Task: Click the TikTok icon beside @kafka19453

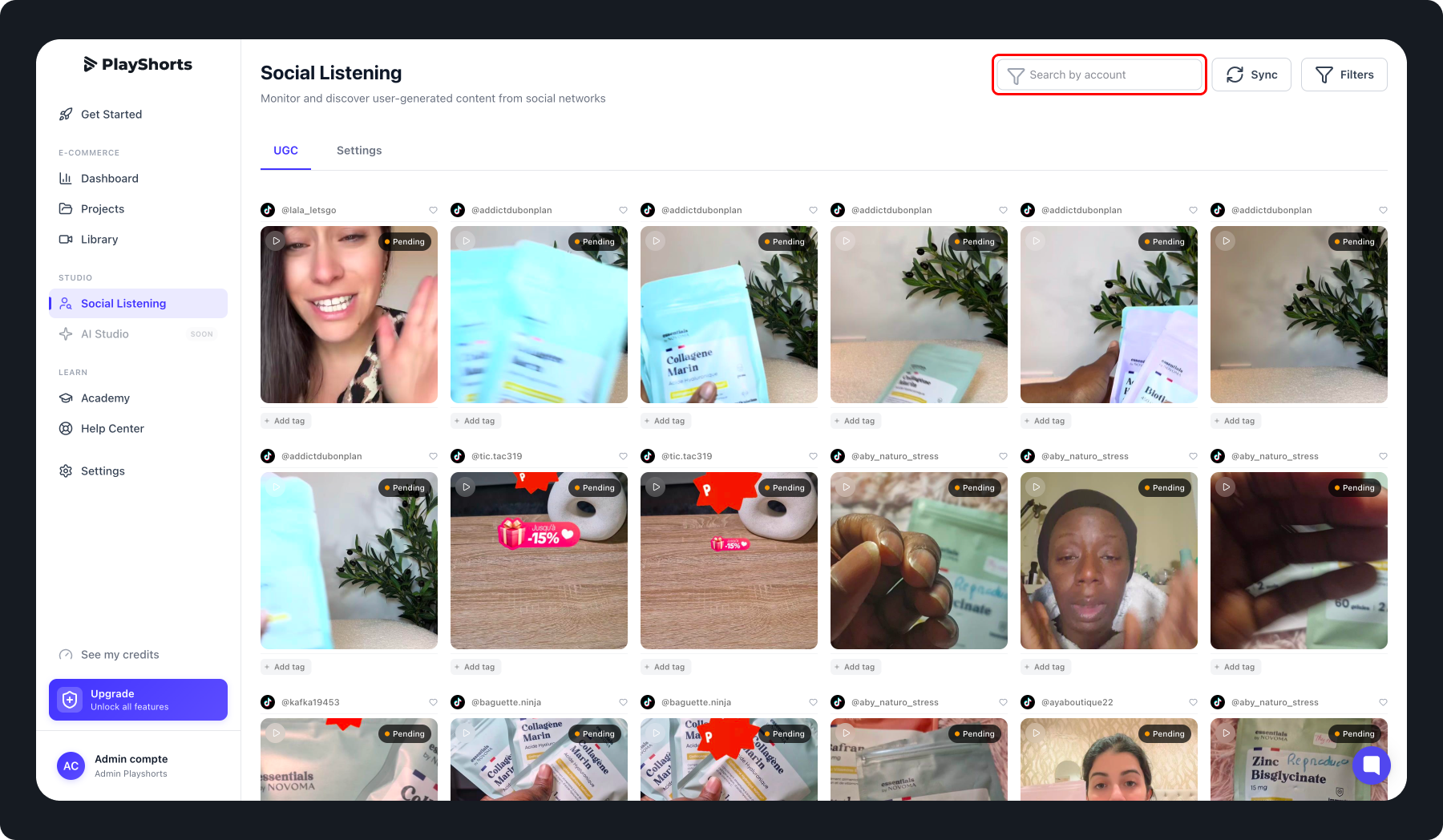Action: point(268,702)
